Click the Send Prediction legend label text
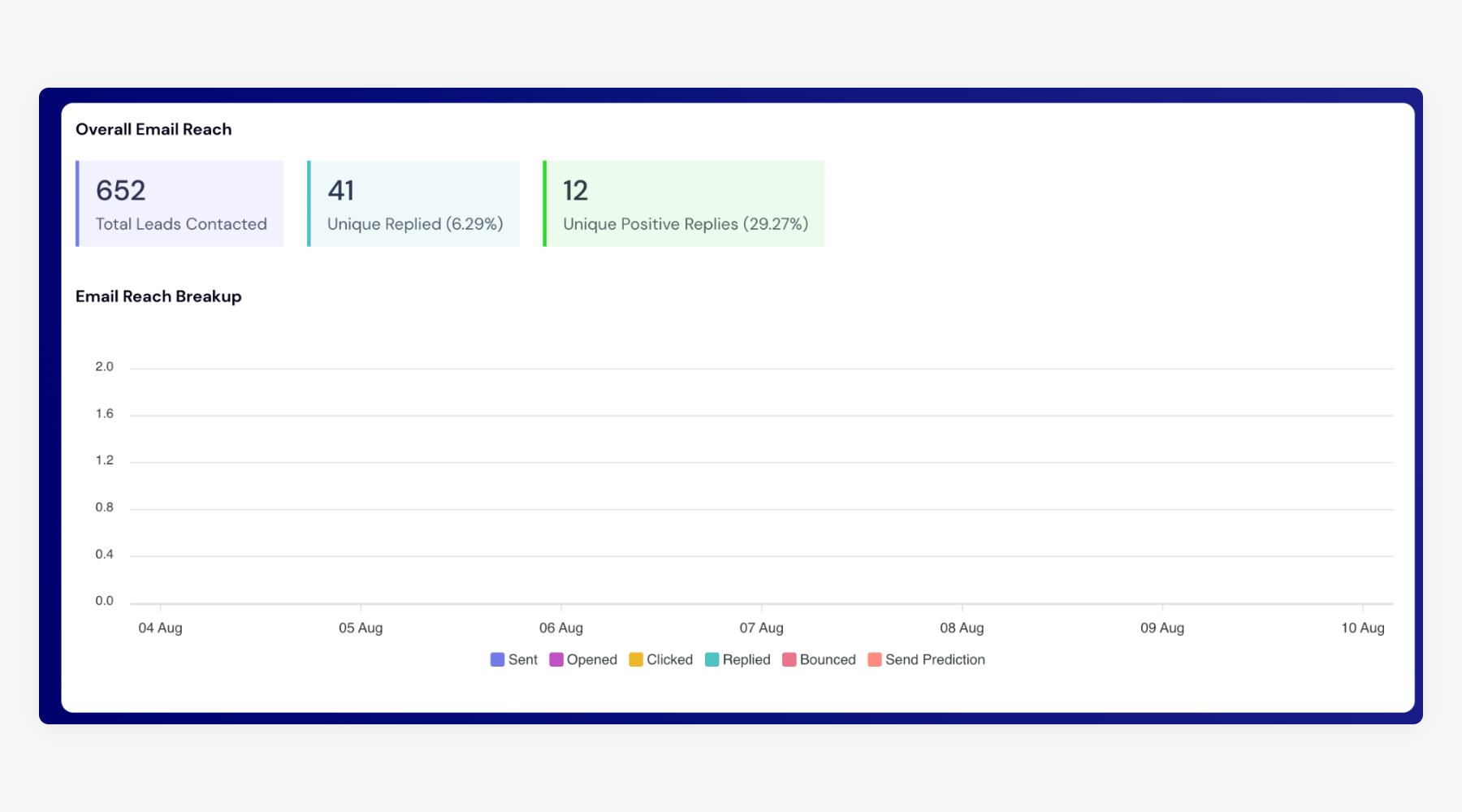Image resolution: width=1462 pixels, height=812 pixels. pos(935,659)
